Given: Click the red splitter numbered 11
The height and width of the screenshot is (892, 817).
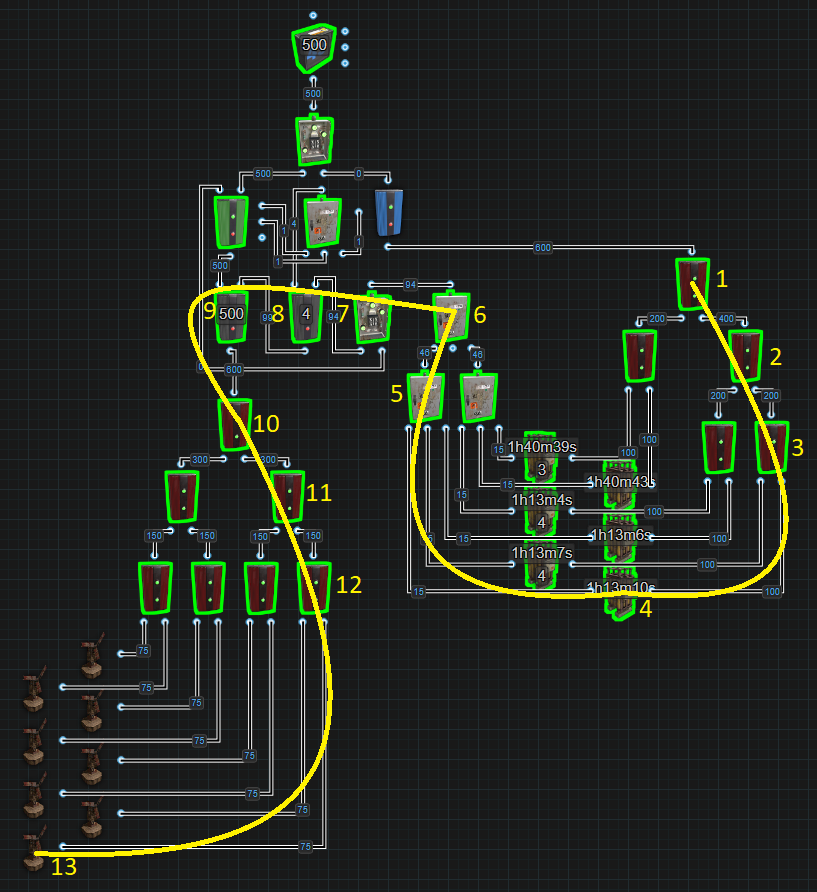Looking at the screenshot, I should click(x=287, y=497).
